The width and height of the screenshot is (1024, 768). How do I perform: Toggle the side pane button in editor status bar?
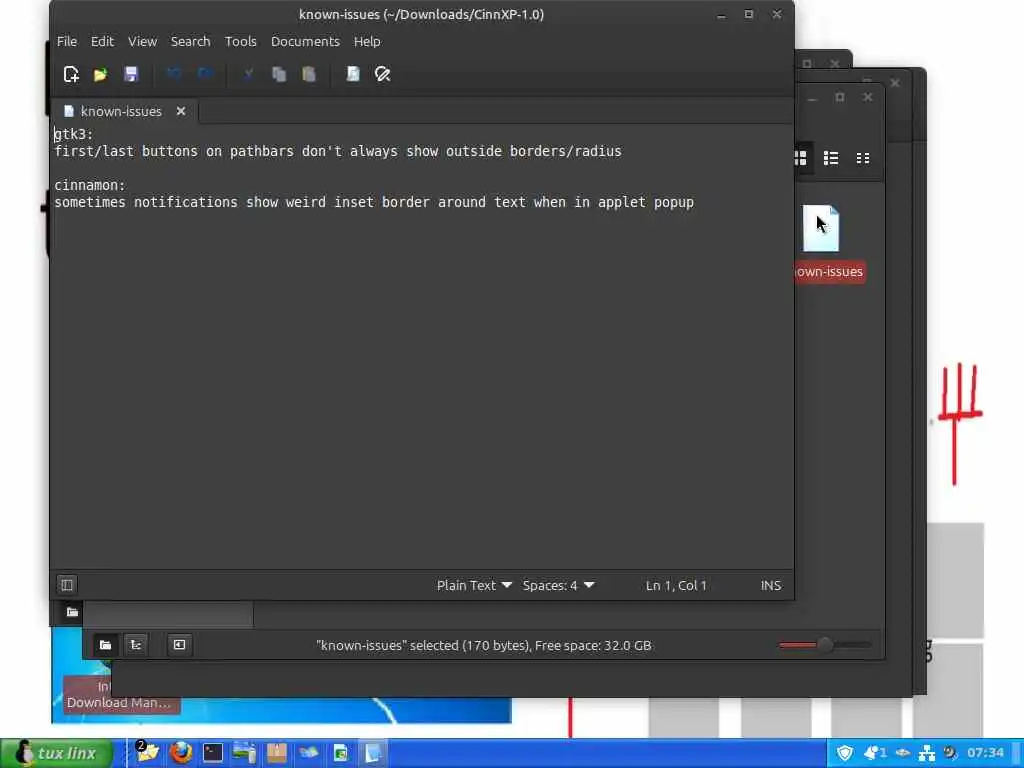tap(67, 584)
